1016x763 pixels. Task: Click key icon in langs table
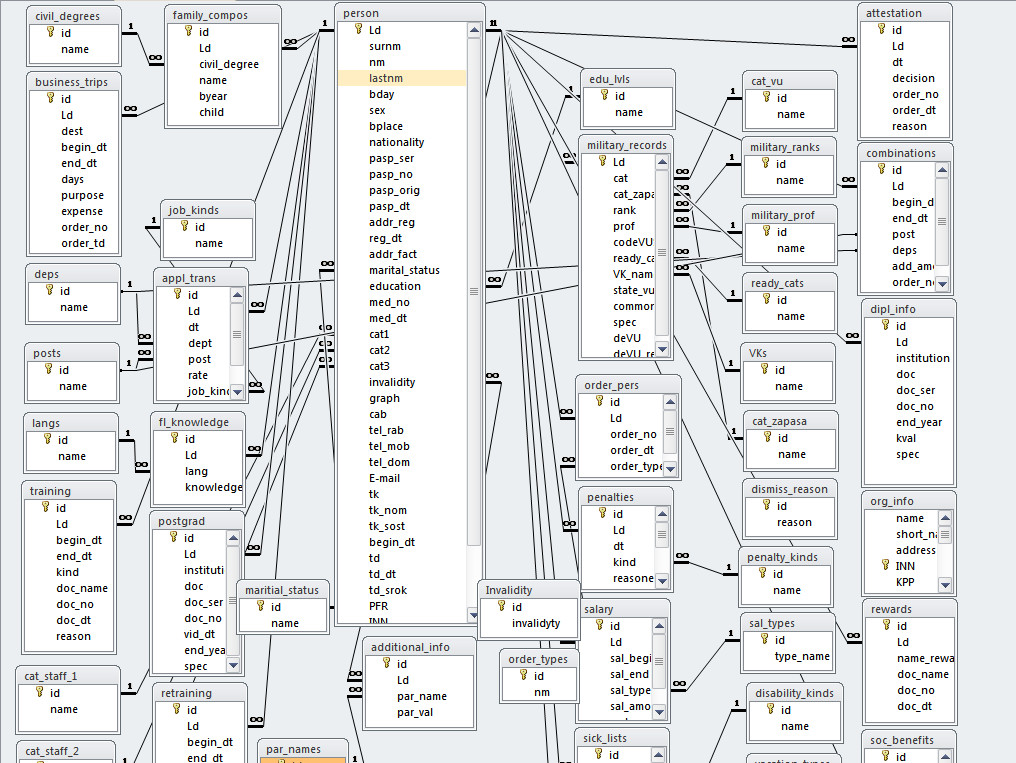(48, 439)
